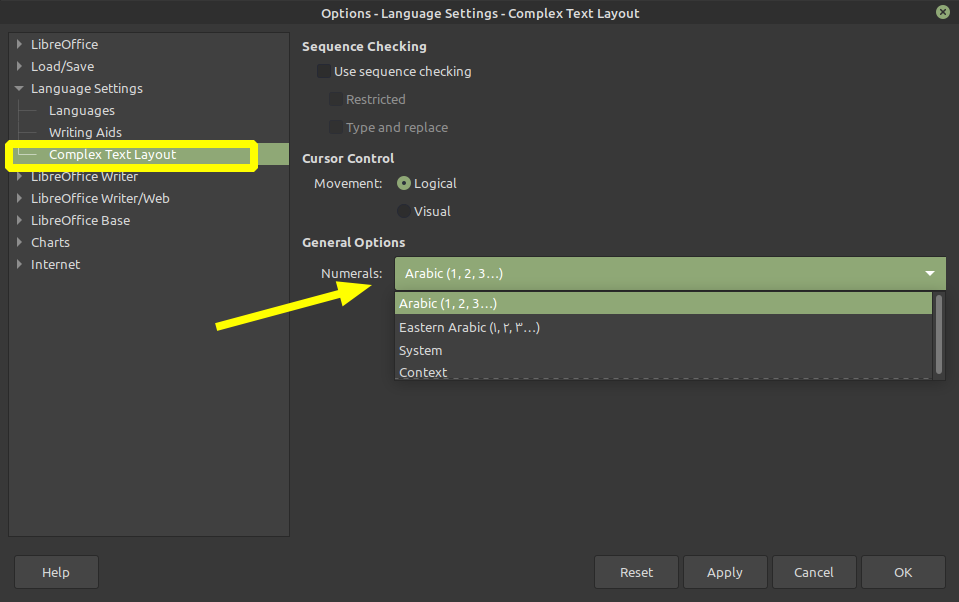Screen dimensions: 959x602
Task: Choose Context in the numerals list
Action: (423, 372)
